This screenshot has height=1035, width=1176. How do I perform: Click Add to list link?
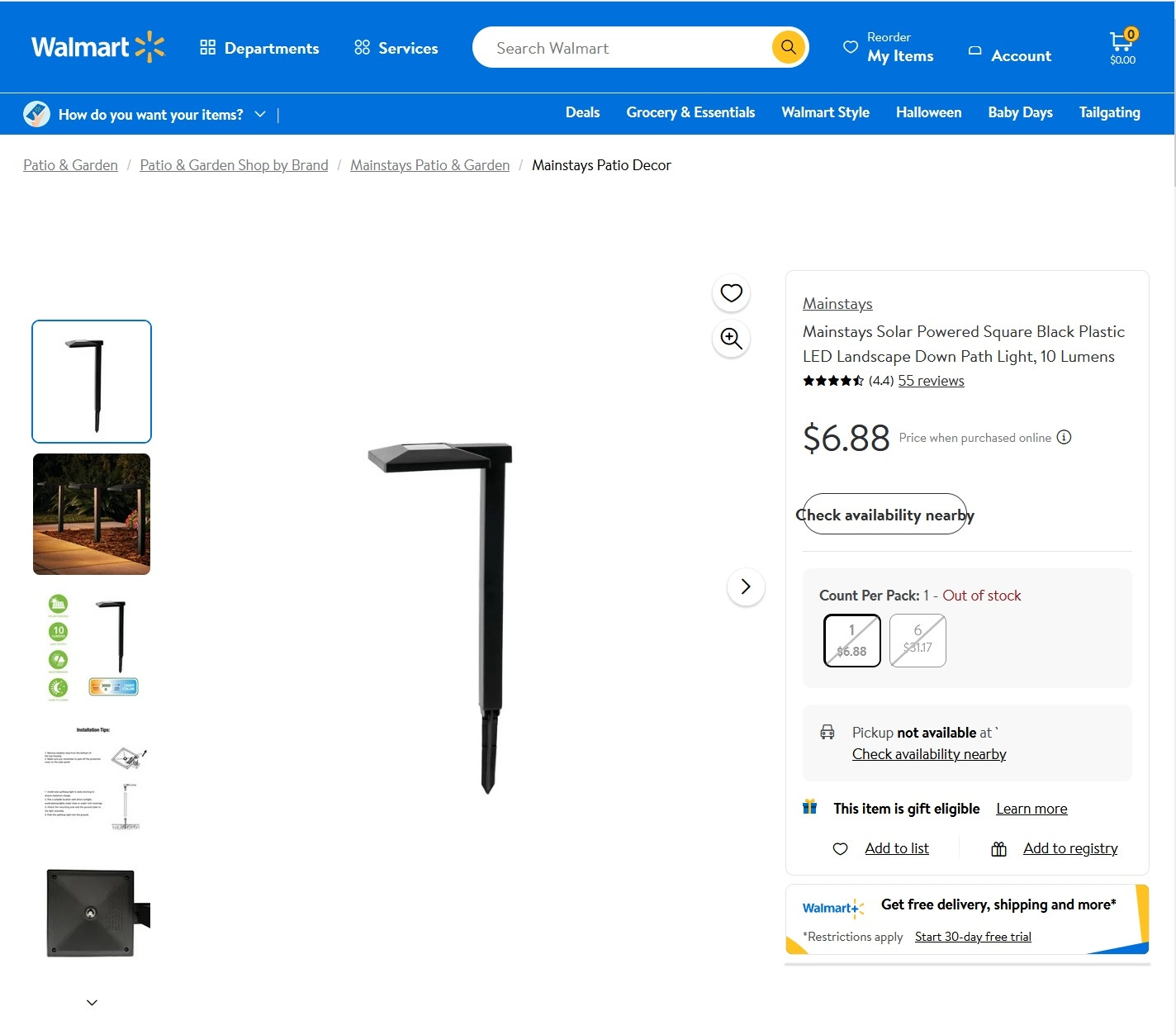tap(897, 848)
